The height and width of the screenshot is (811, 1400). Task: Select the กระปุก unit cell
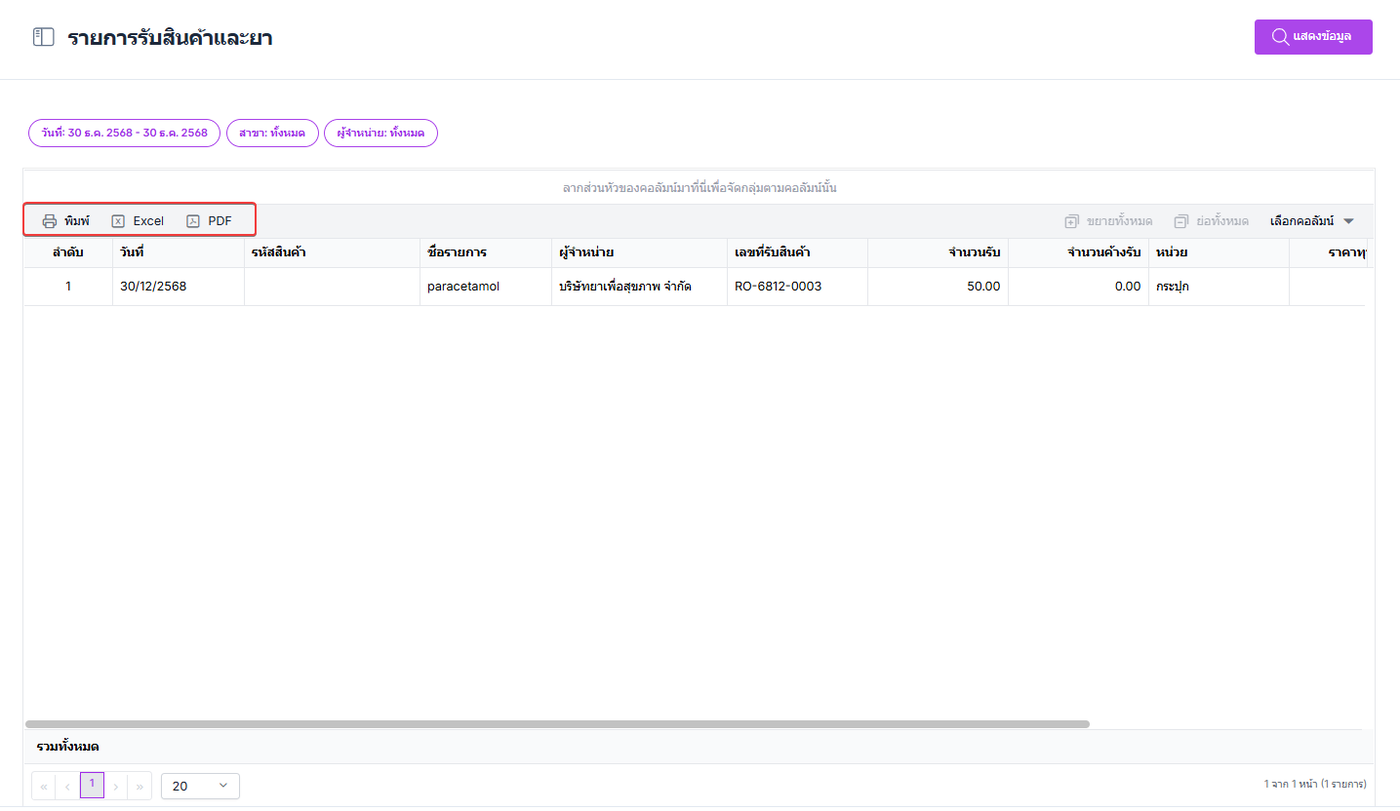click(x=1218, y=287)
